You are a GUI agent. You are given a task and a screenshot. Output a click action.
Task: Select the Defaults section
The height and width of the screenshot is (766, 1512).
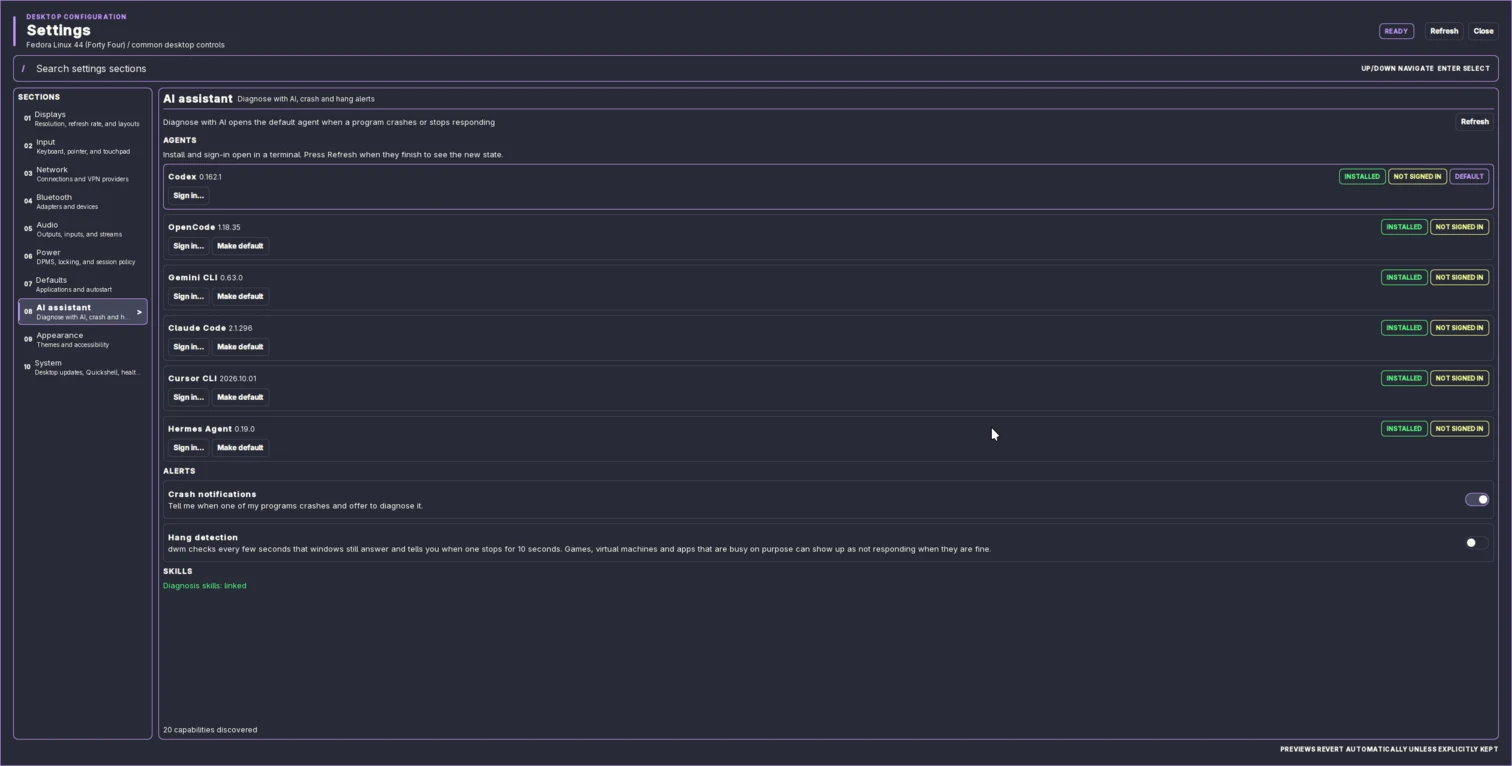click(83, 284)
